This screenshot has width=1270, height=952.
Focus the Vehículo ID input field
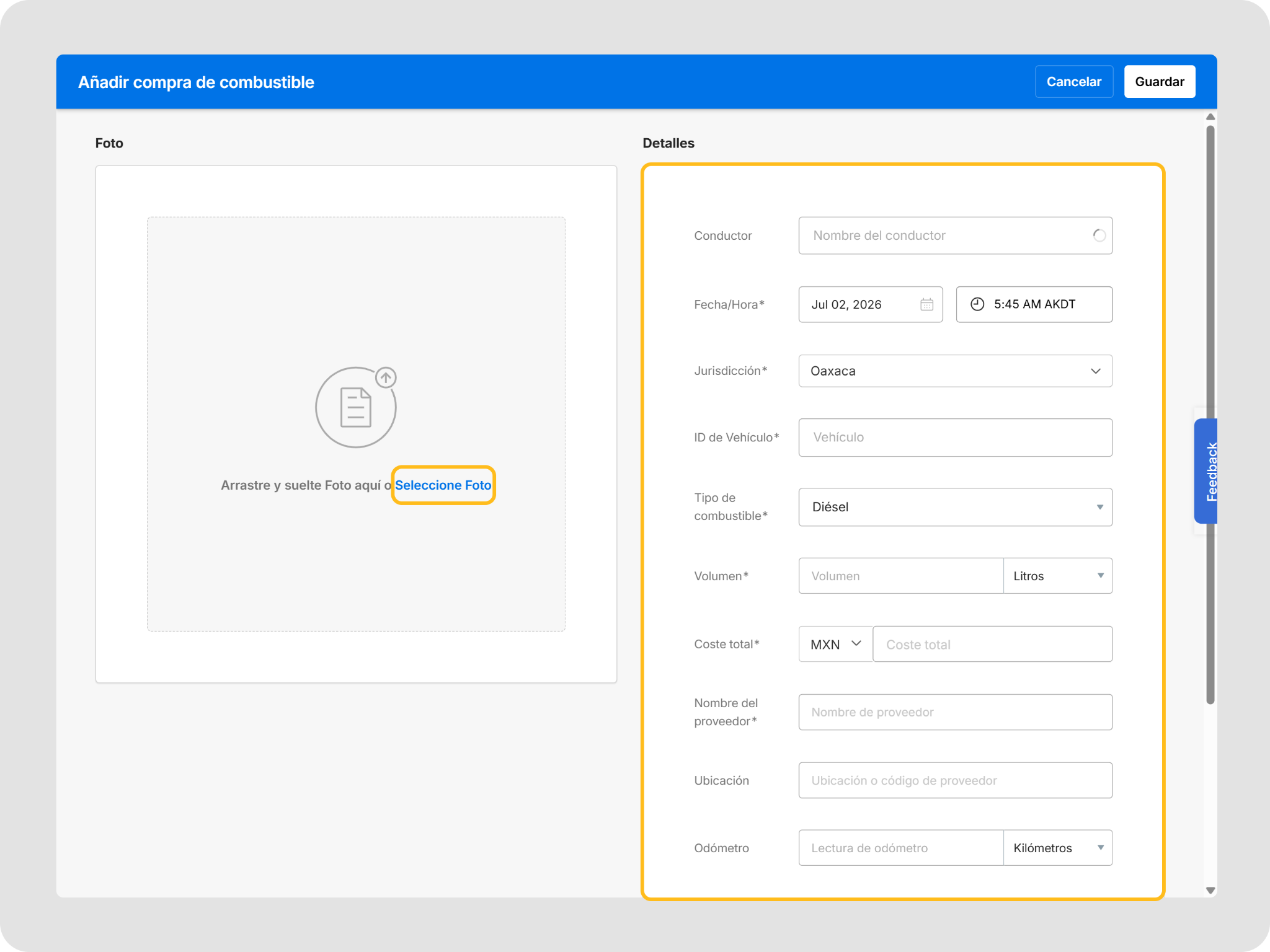[956, 438]
